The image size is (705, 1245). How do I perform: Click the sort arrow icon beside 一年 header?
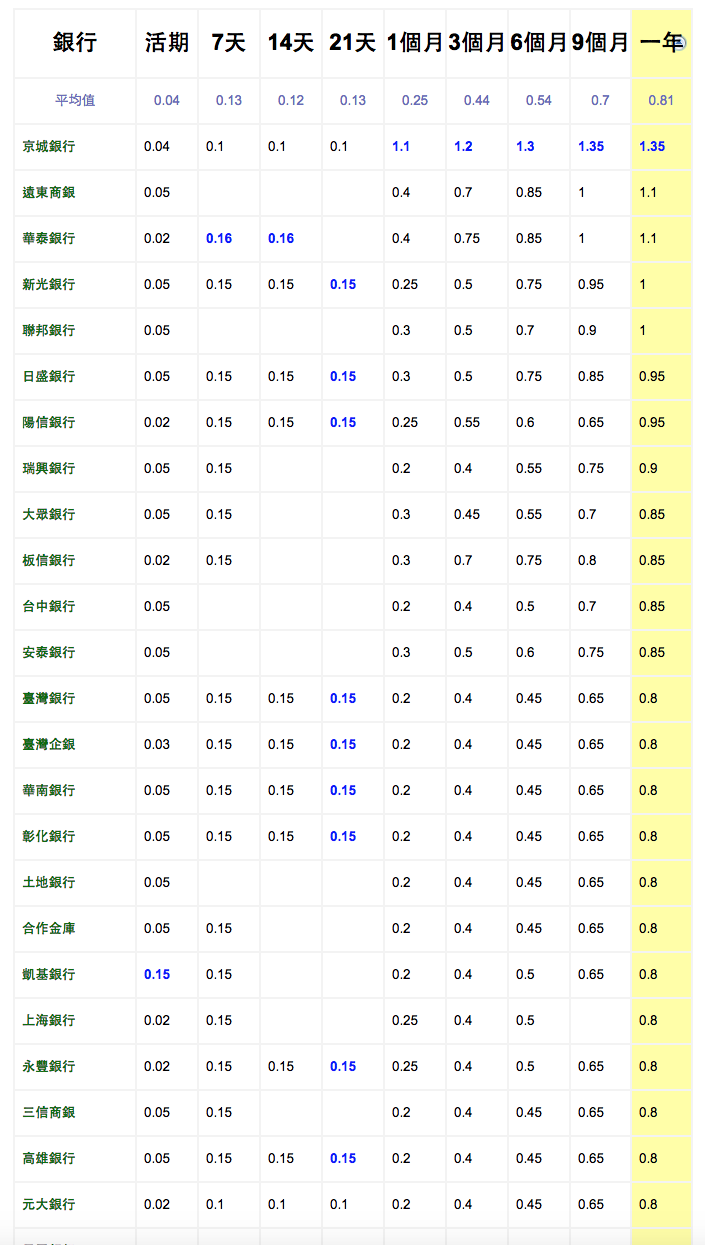coord(680,42)
